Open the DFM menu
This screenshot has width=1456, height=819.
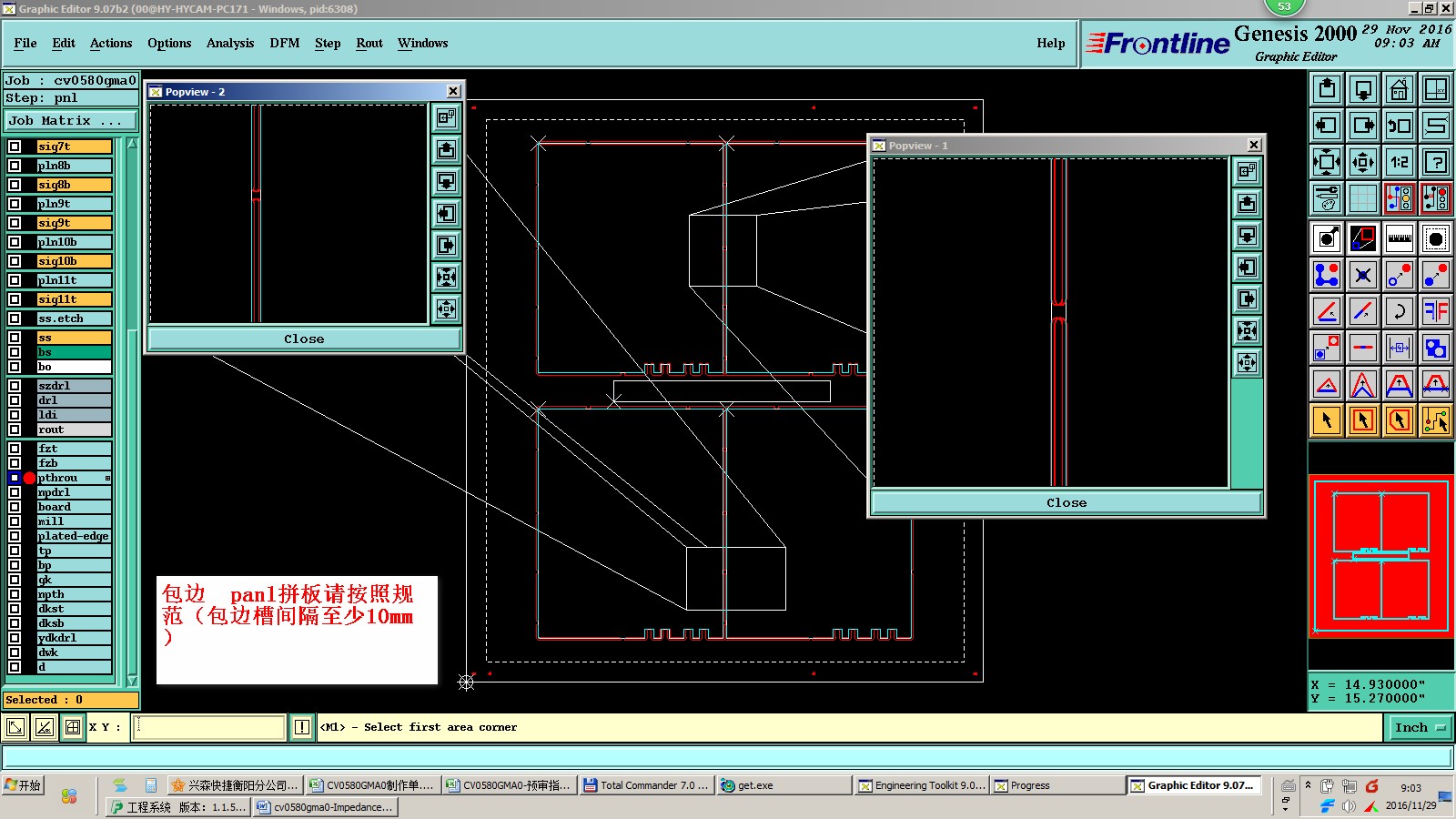(x=285, y=43)
